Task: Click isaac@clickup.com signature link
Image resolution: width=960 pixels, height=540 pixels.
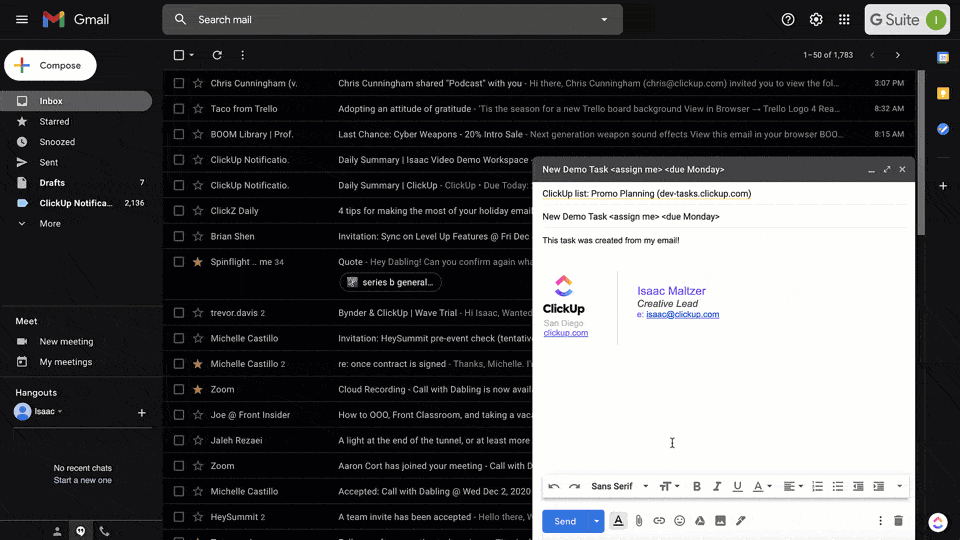Action: tap(683, 315)
